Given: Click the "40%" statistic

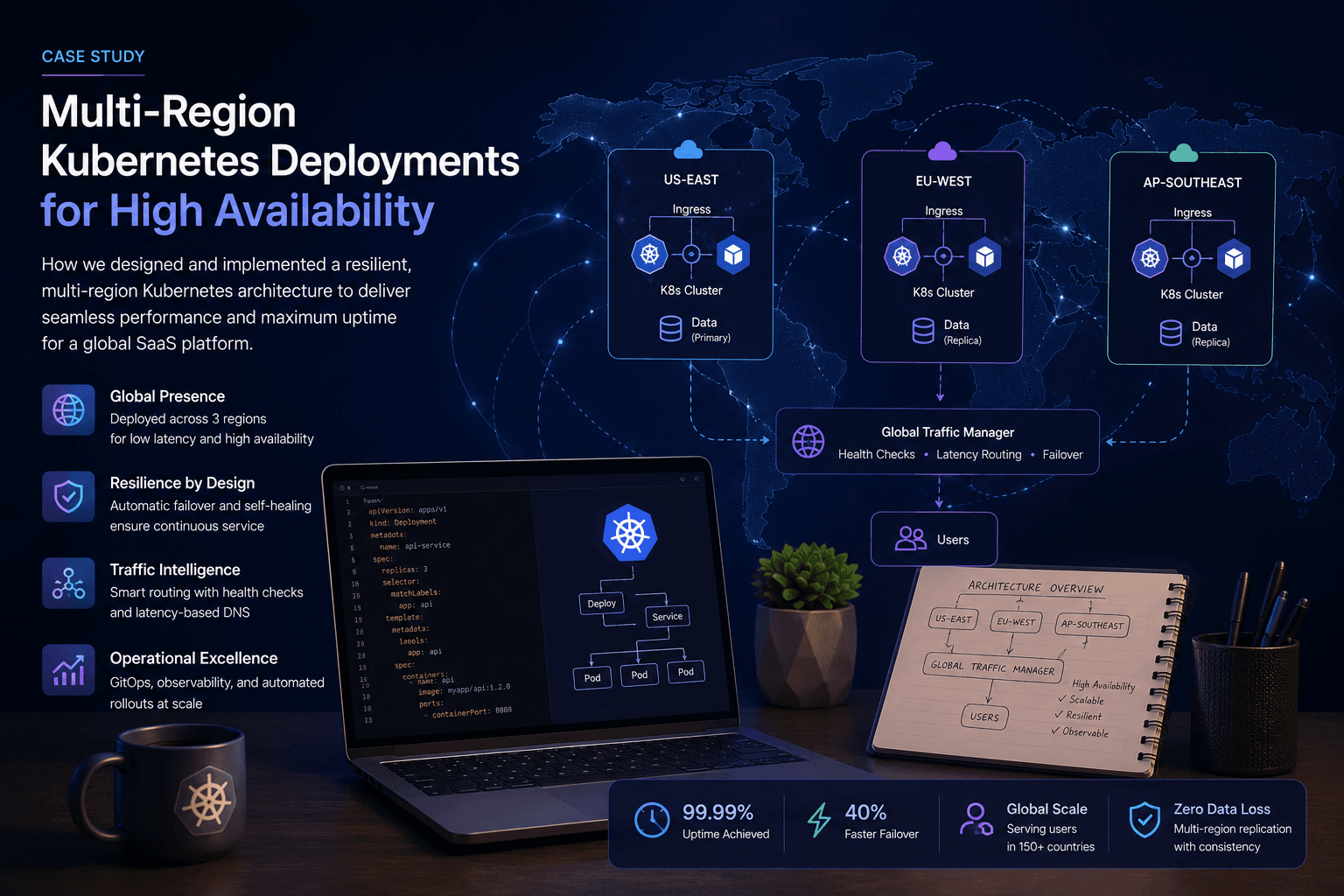Looking at the screenshot, I should click(865, 812).
